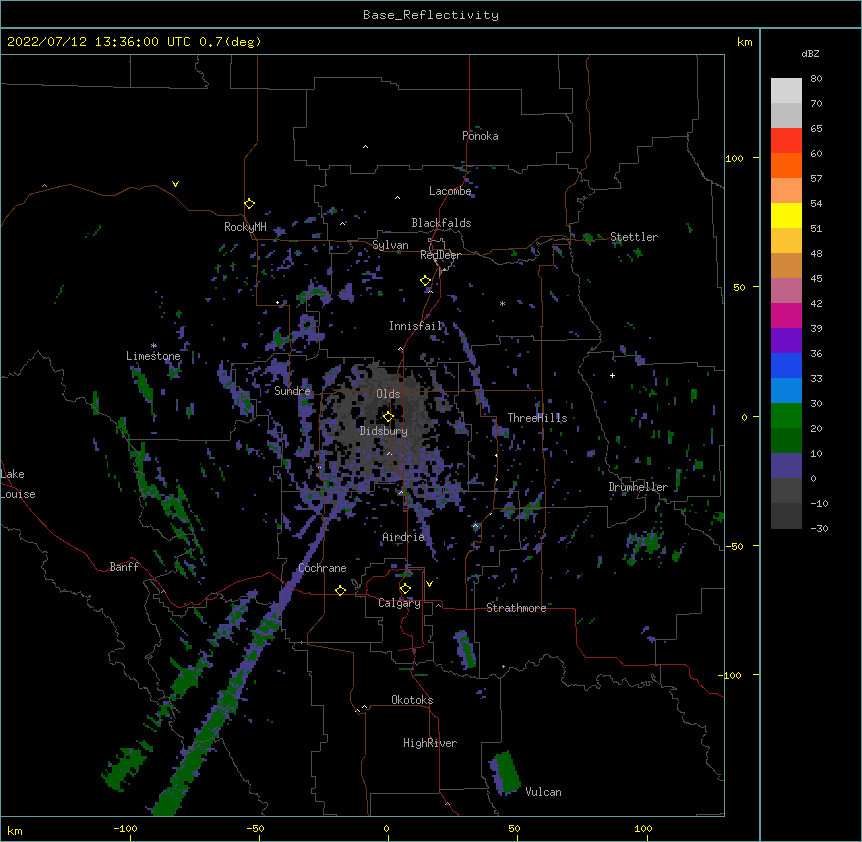Click the Sundre label
The image size is (862, 842).
pos(292,391)
